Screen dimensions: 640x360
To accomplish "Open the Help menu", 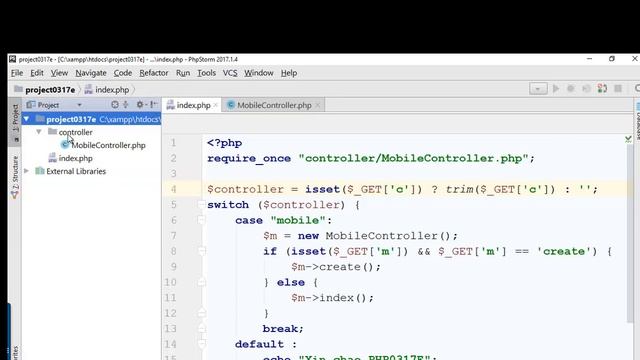I will [x=289, y=73].
